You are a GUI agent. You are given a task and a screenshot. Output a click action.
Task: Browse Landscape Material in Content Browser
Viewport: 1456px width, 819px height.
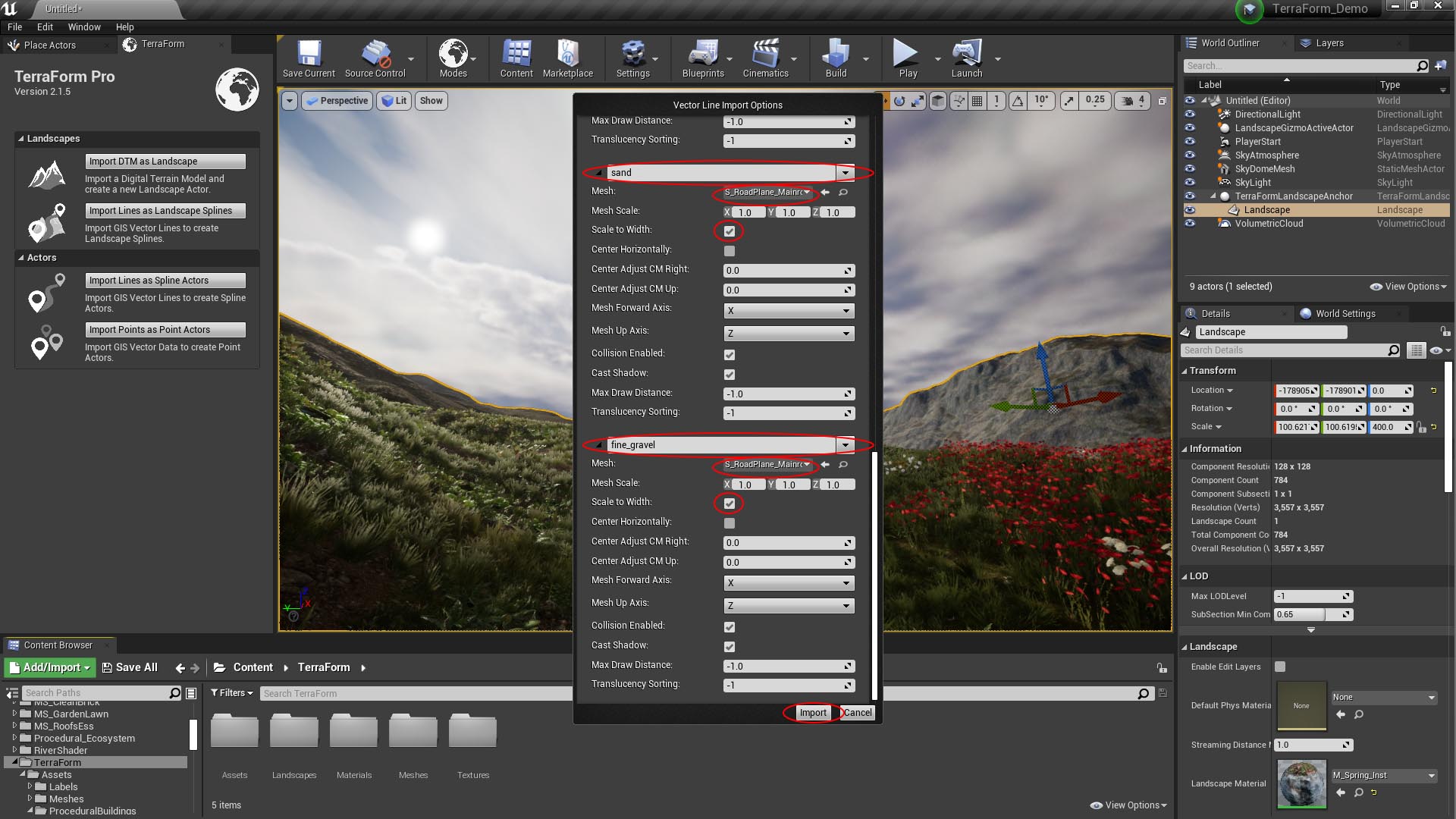point(1359,792)
